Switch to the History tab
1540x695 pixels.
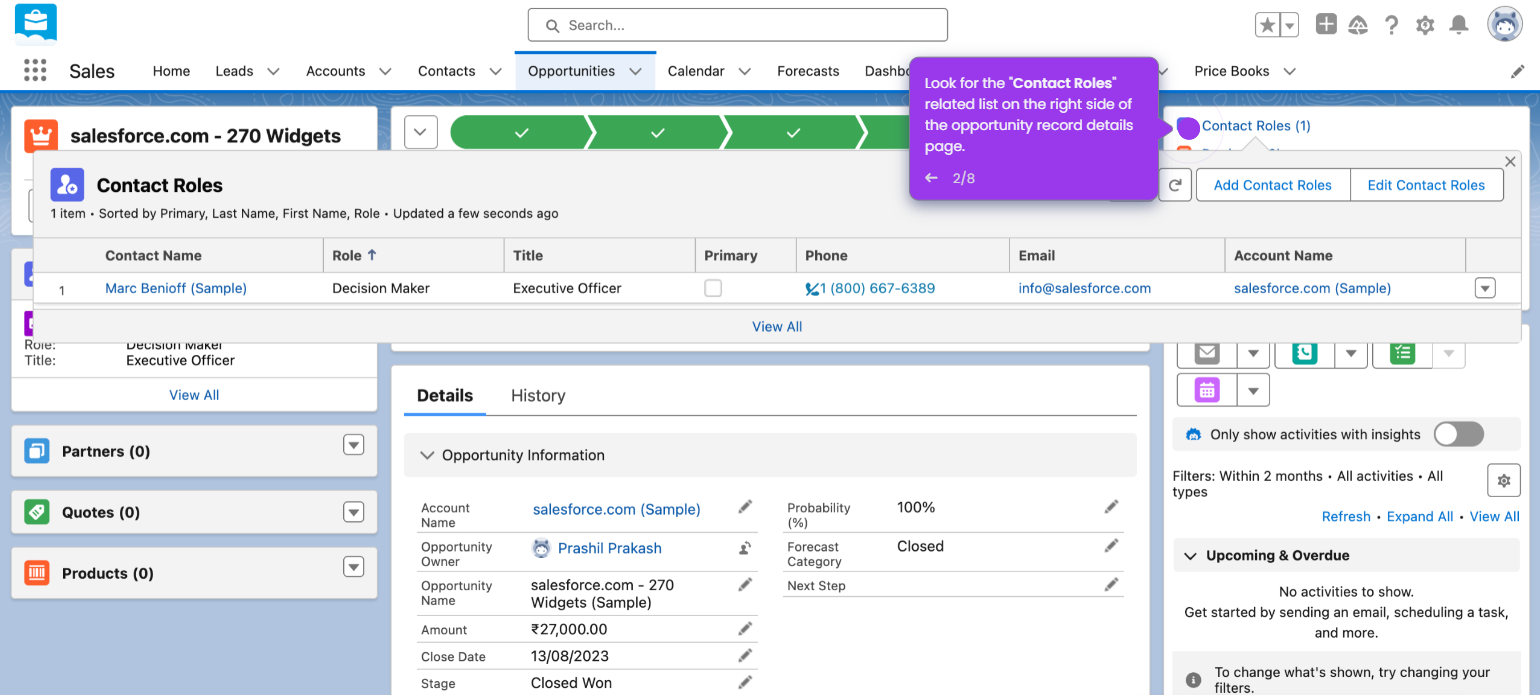click(537, 395)
